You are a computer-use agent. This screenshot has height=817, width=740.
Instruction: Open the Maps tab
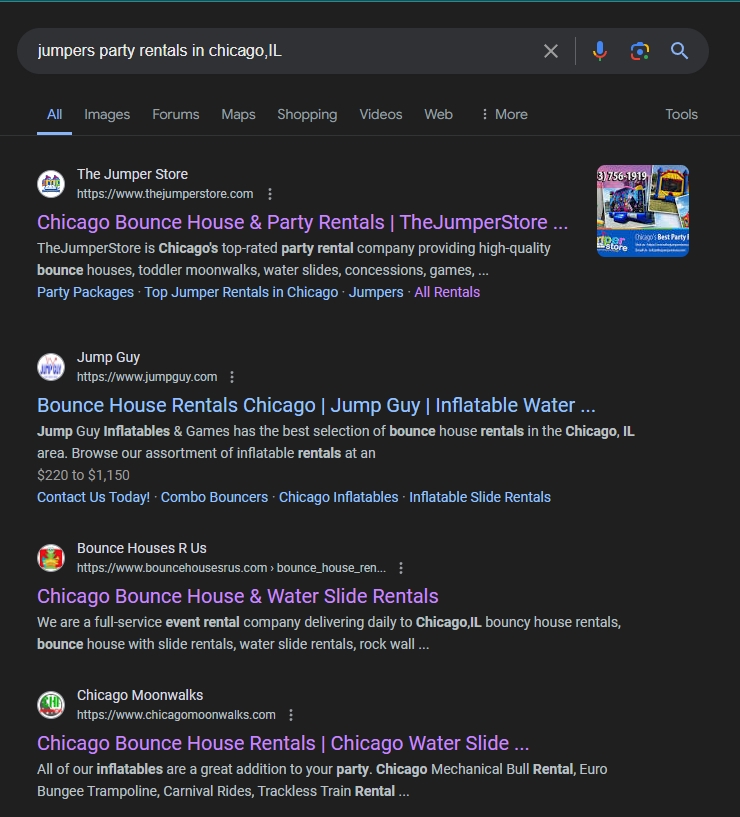tap(238, 115)
